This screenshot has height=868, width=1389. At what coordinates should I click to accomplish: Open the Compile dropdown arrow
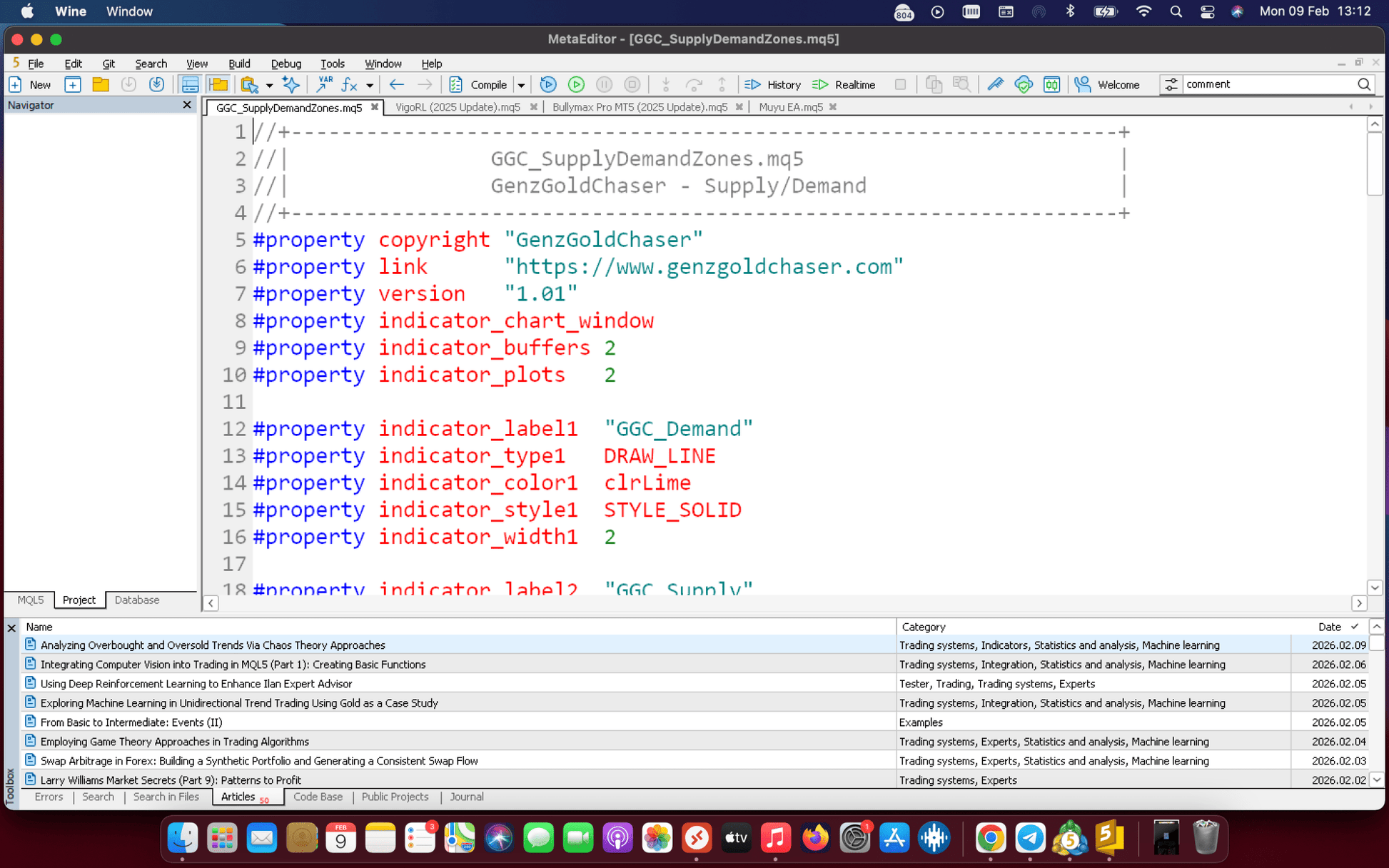click(x=522, y=84)
